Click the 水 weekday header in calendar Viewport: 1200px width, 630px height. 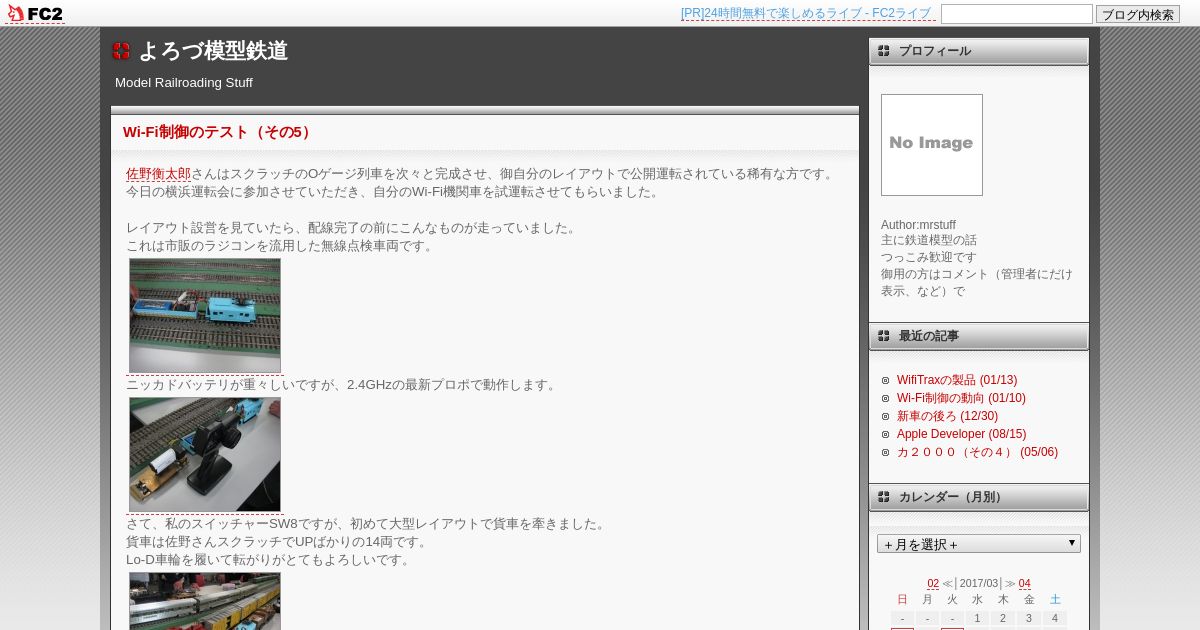coord(977,599)
